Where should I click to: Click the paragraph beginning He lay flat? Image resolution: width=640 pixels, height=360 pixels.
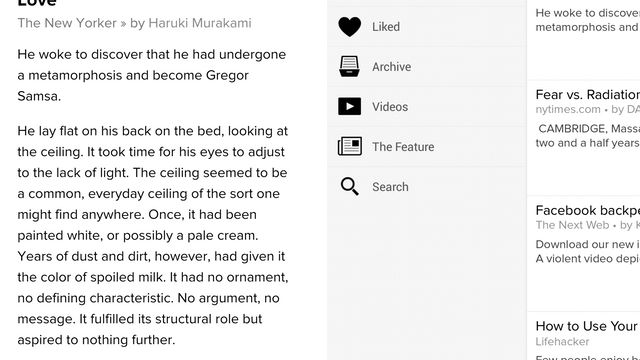pyautogui.click(x=153, y=236)
